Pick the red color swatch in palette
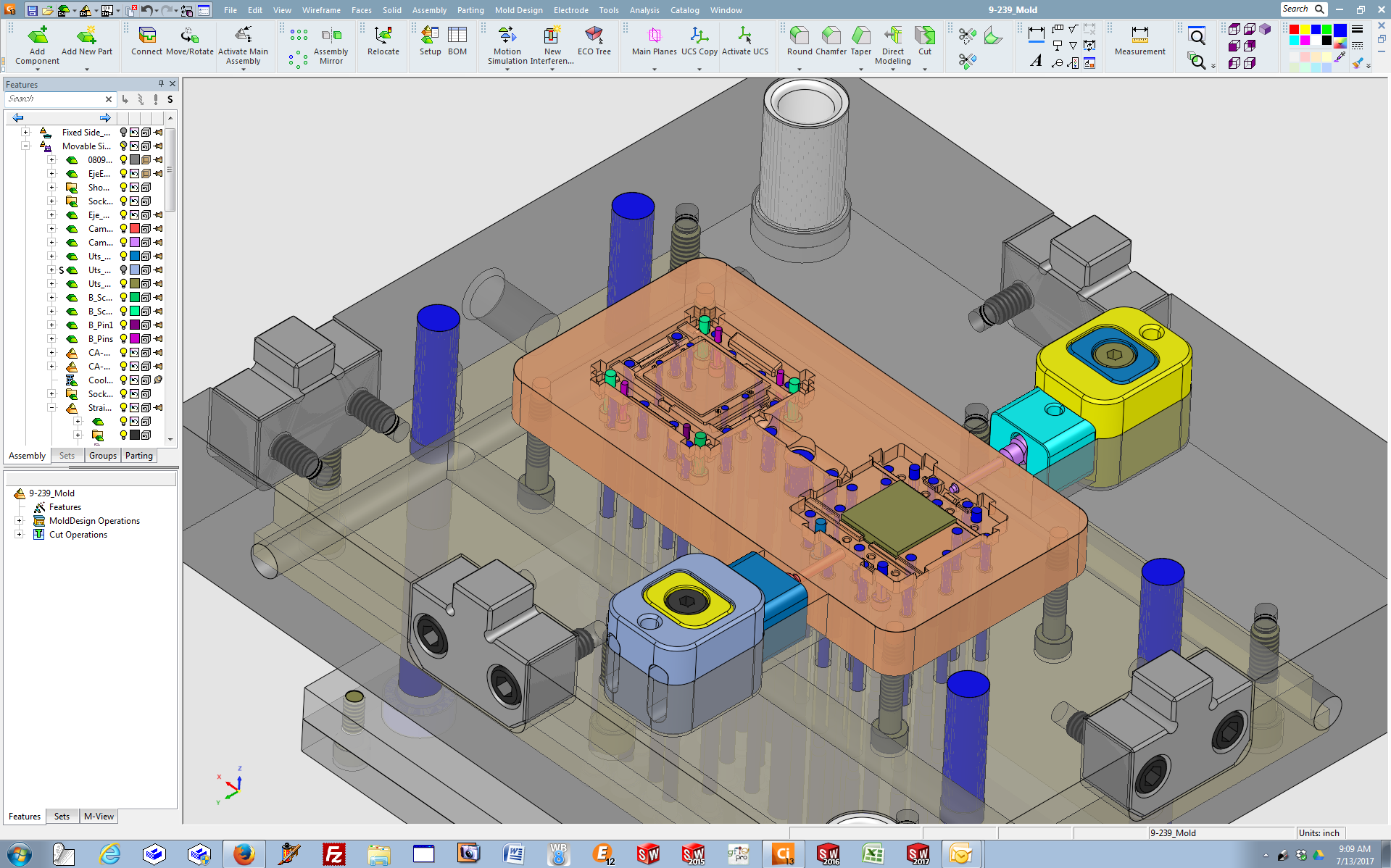Image resolution: width=1391 pixels, height=868 pixels. coord(1294,30)
